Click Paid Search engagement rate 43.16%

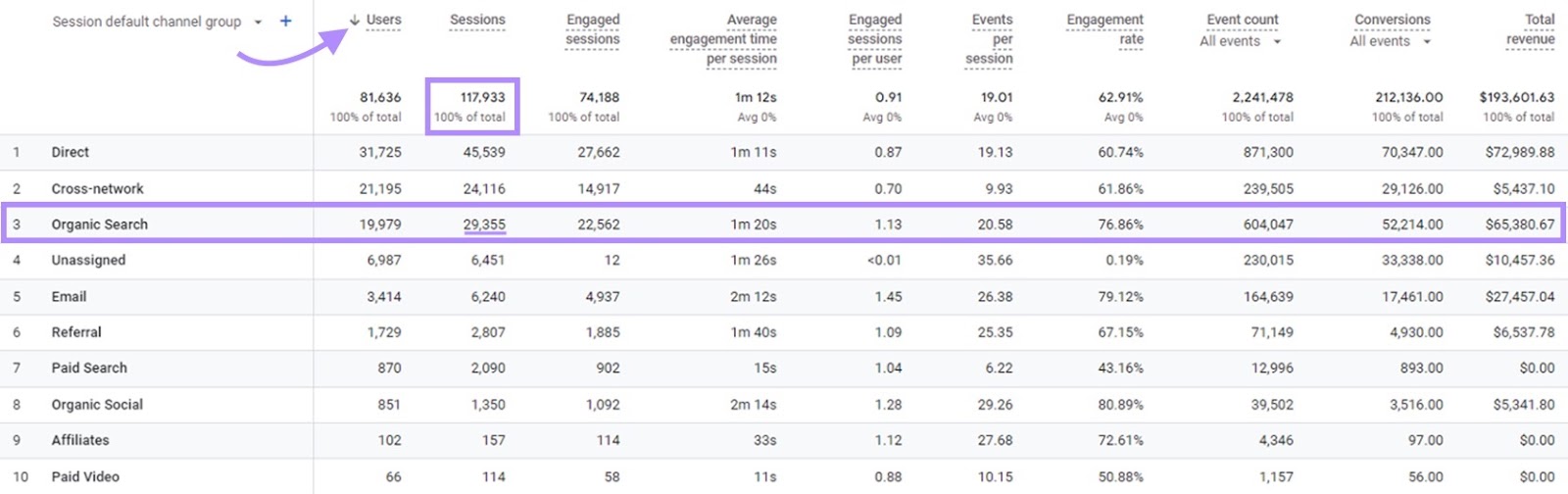click(x=1120, y=368)
